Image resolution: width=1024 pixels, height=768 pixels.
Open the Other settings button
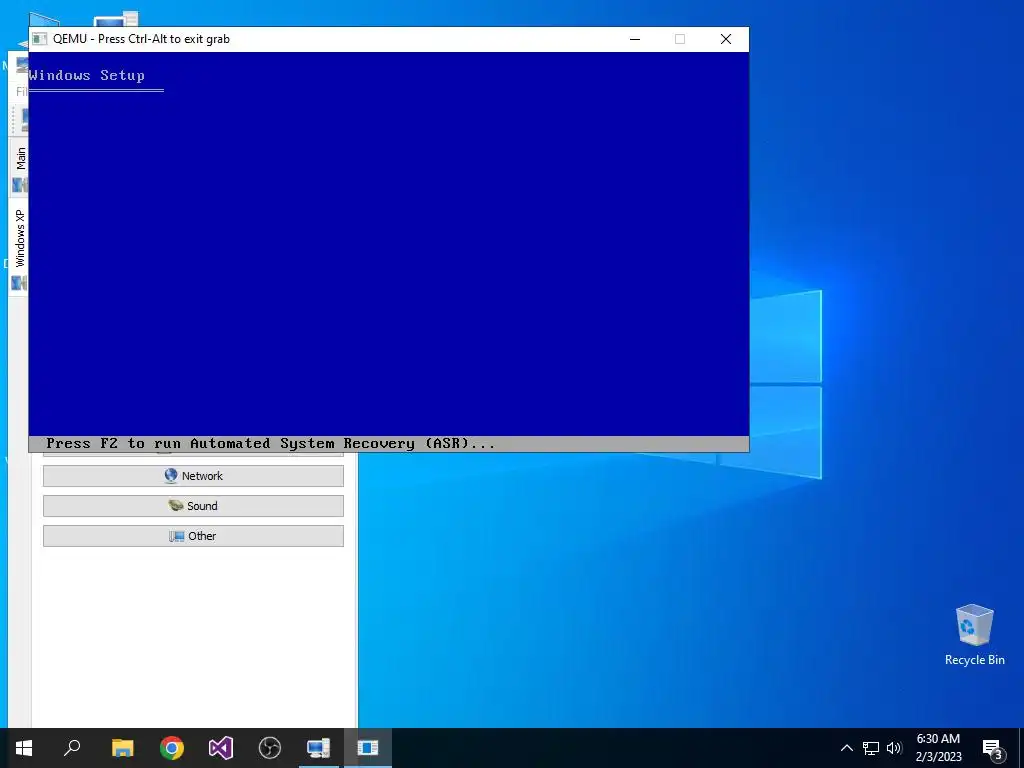pos(193,536)
